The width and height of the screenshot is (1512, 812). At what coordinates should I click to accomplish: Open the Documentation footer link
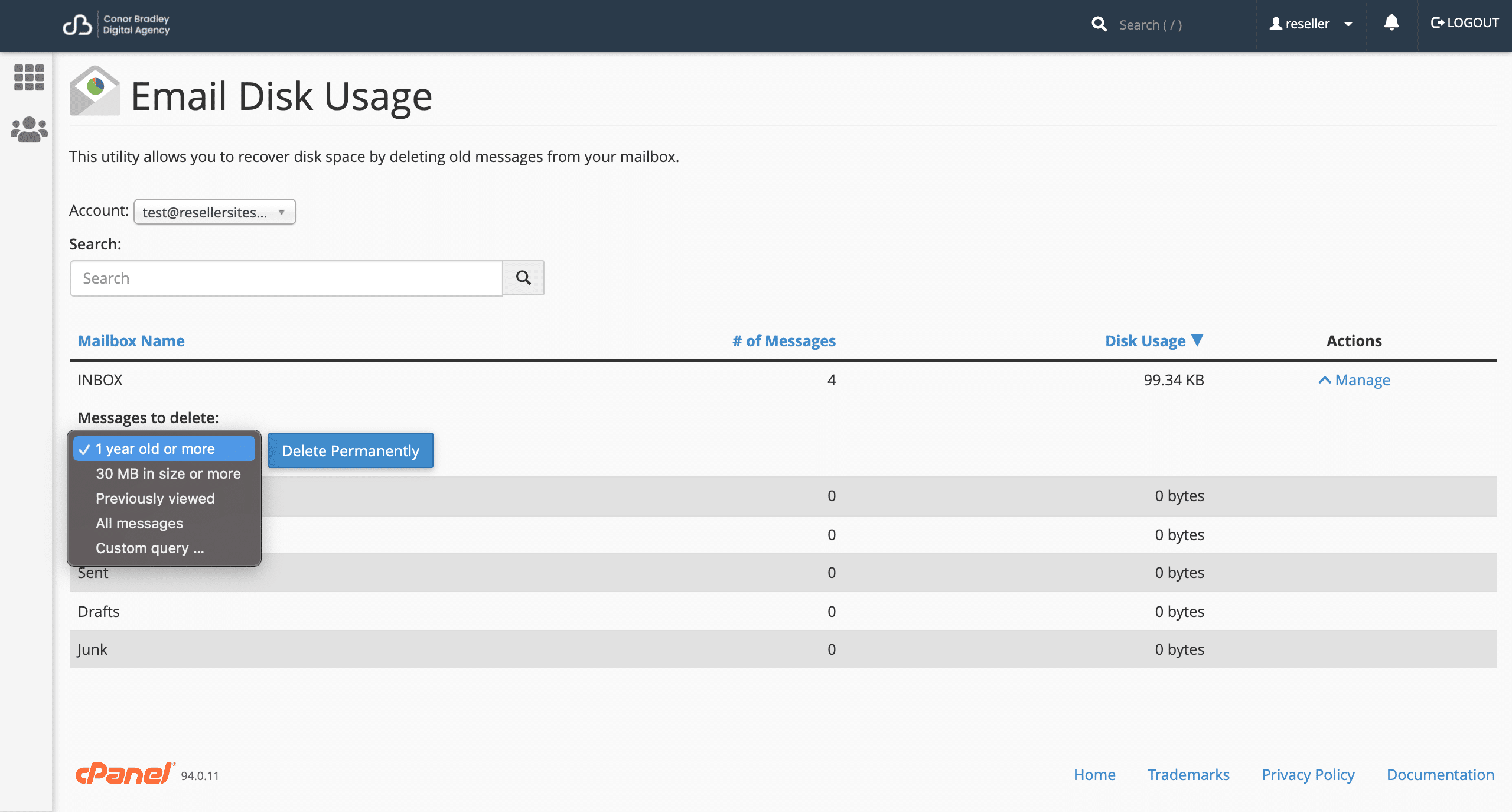[1441, 774]
